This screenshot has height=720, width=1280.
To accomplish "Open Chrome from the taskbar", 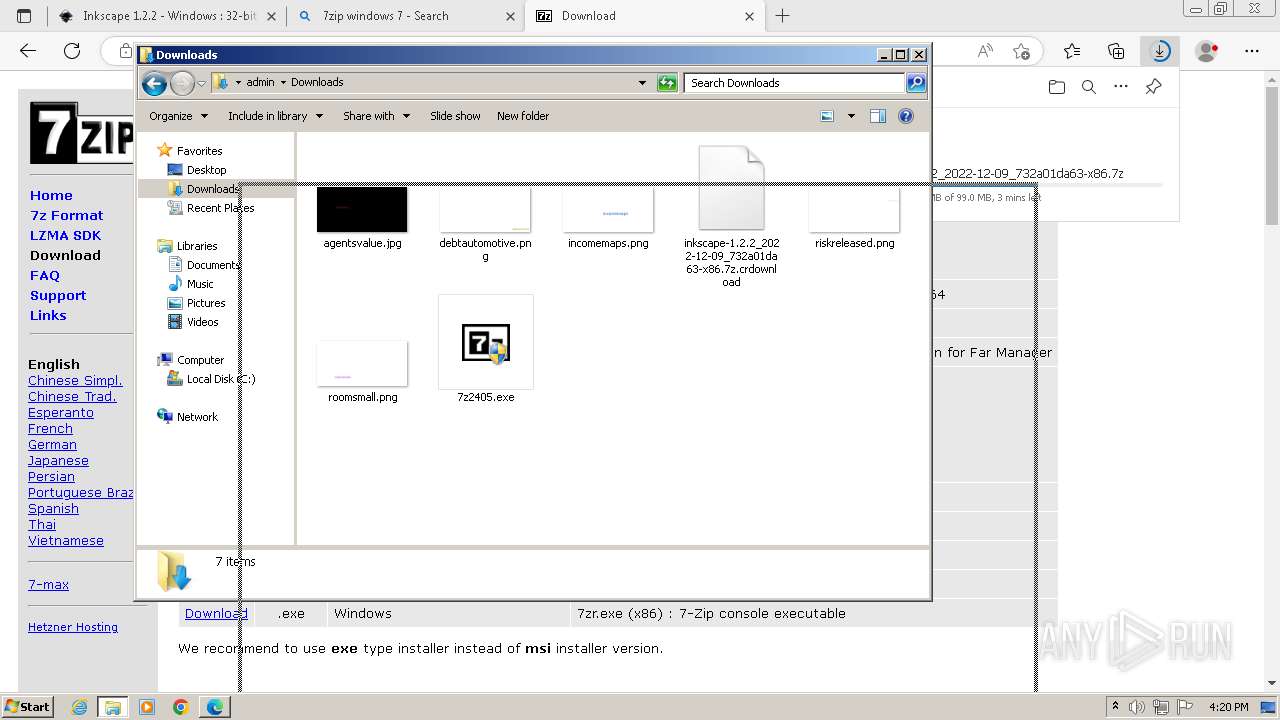I will [x=180, y=707].
